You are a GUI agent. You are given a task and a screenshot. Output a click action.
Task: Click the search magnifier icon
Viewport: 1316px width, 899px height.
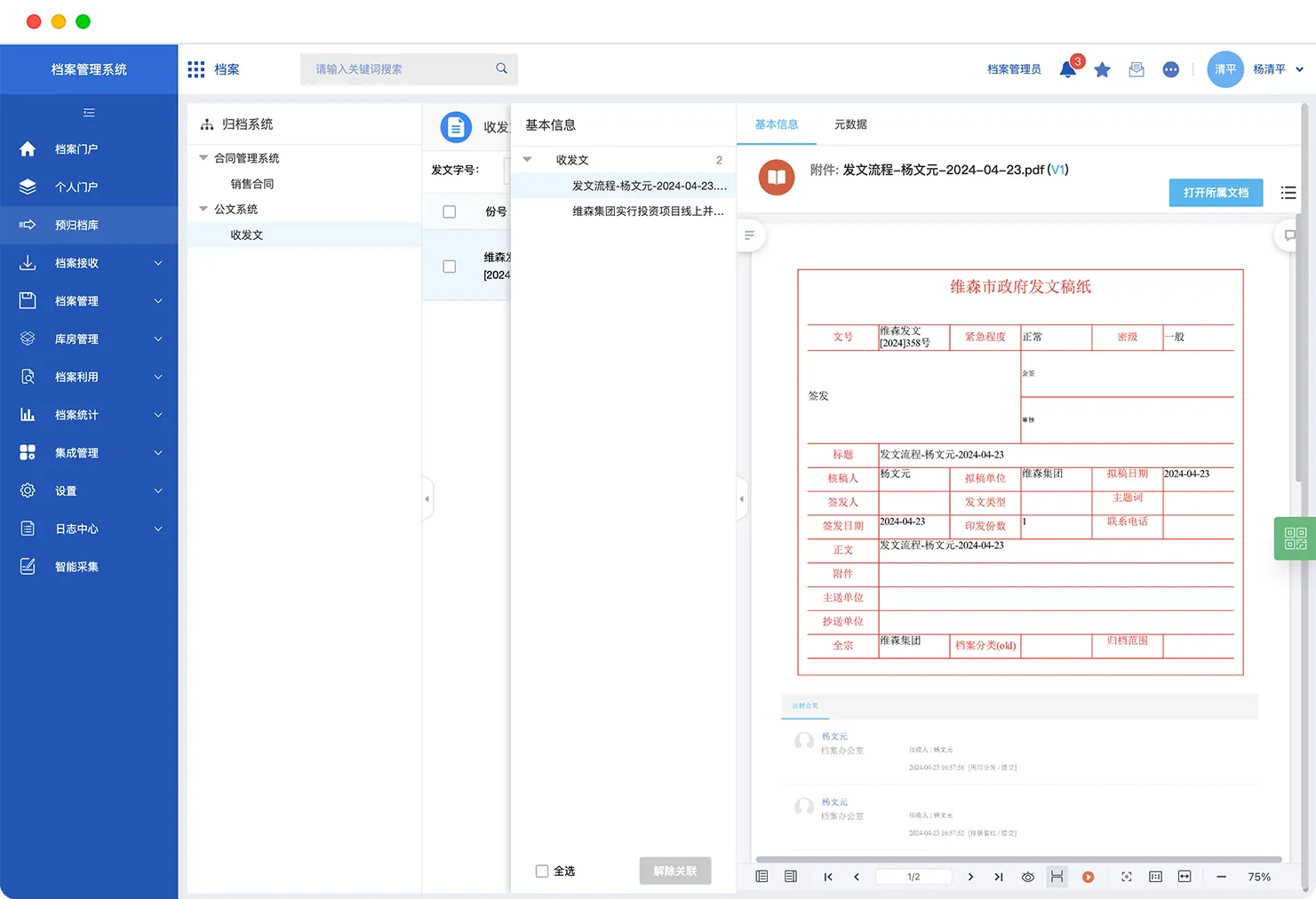[x=501, y=68]
